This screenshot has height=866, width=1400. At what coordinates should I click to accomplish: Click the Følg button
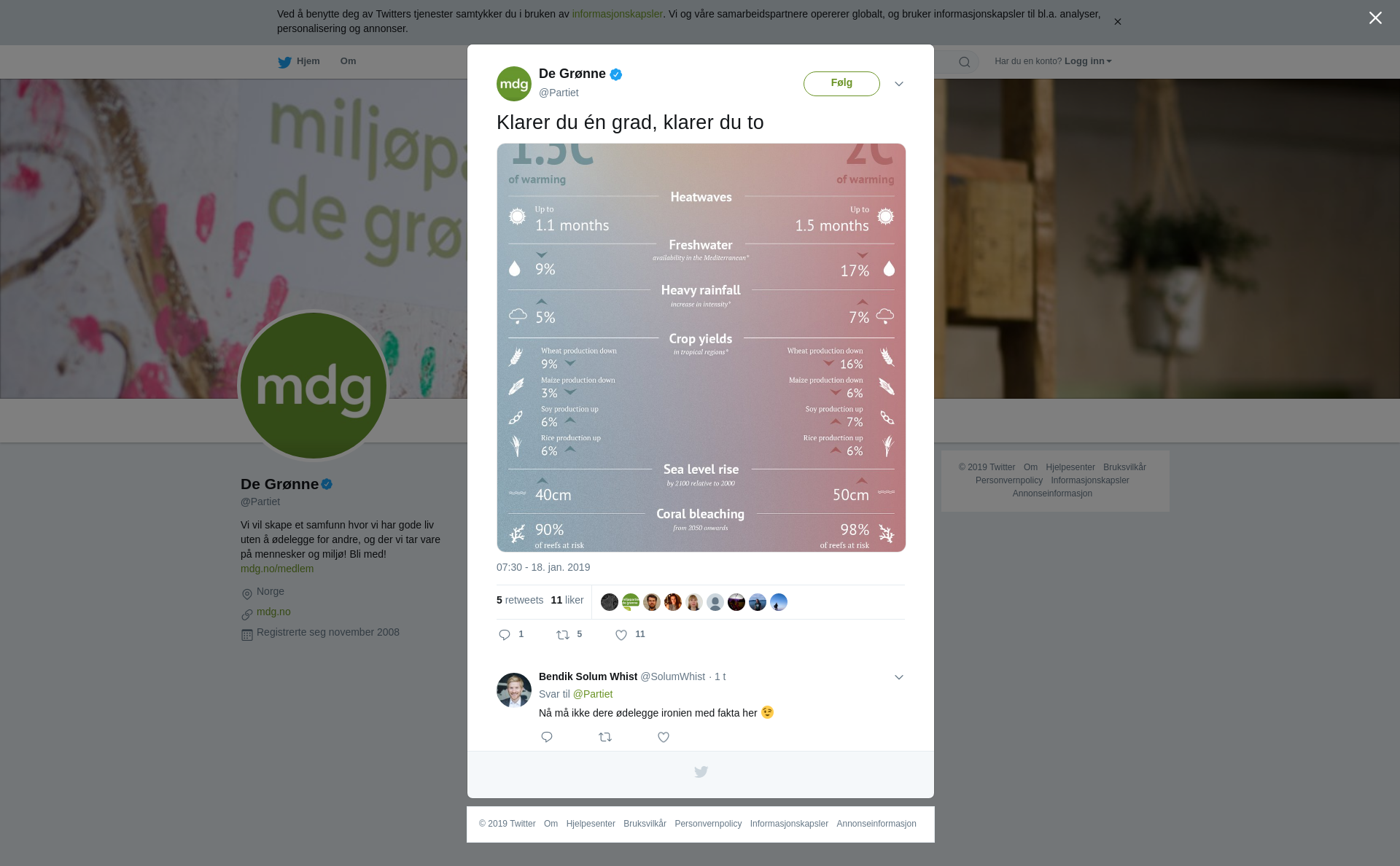841,84
